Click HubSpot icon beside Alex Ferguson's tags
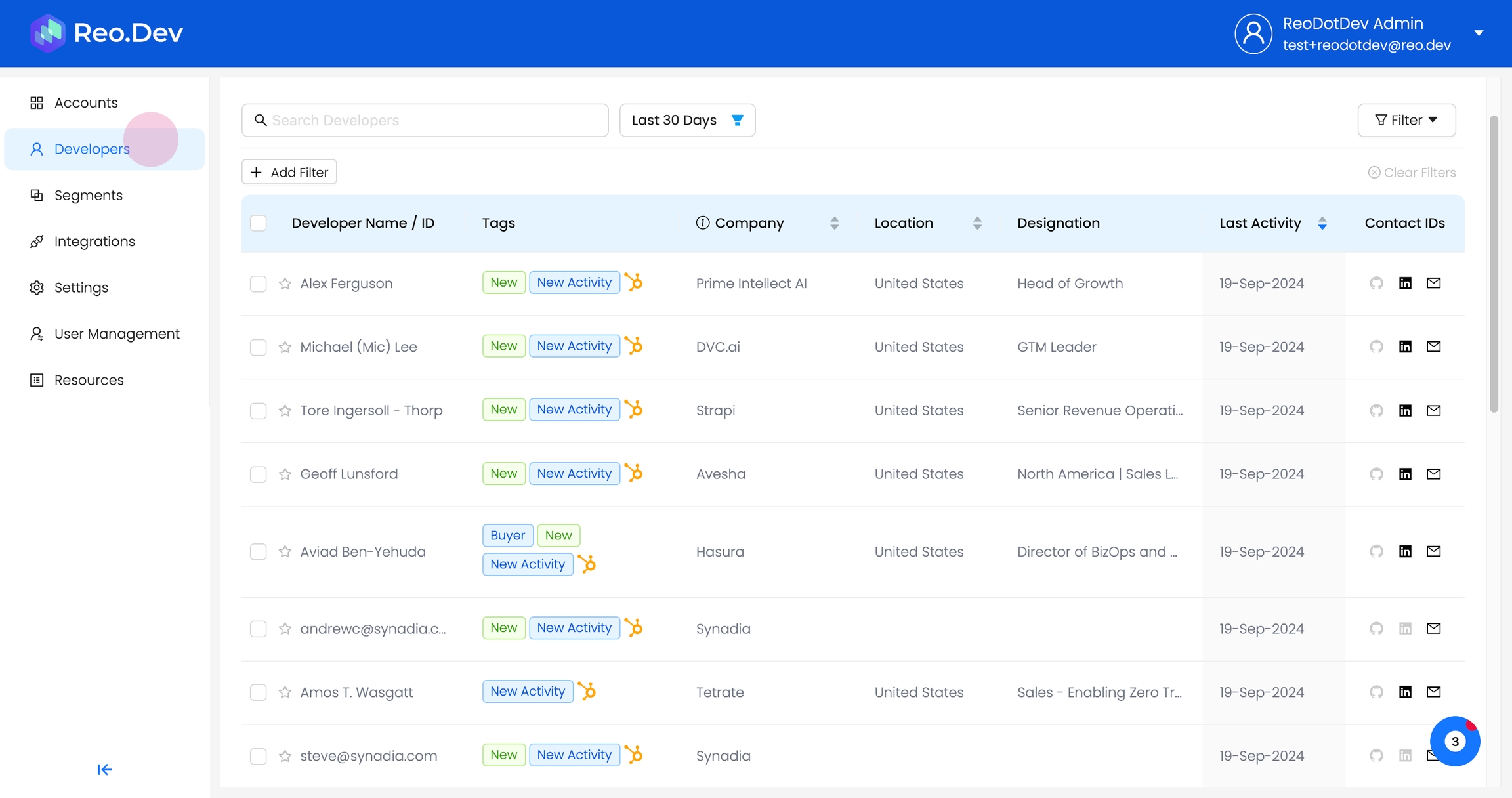Image resolution: width=1512 pixels, height=798 pixels. point(634,282)
